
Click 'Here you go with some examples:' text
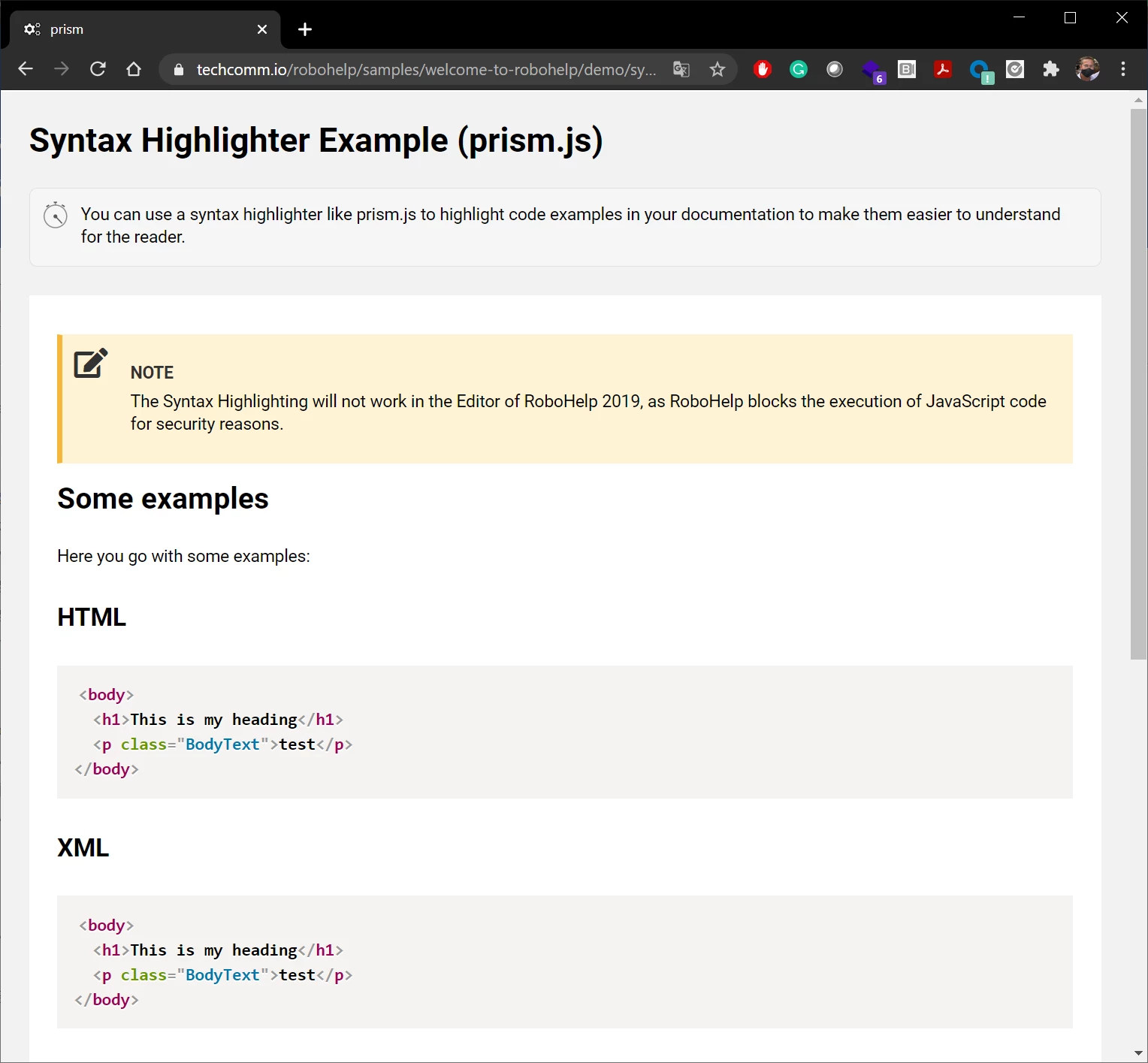(x=183, y=556)
